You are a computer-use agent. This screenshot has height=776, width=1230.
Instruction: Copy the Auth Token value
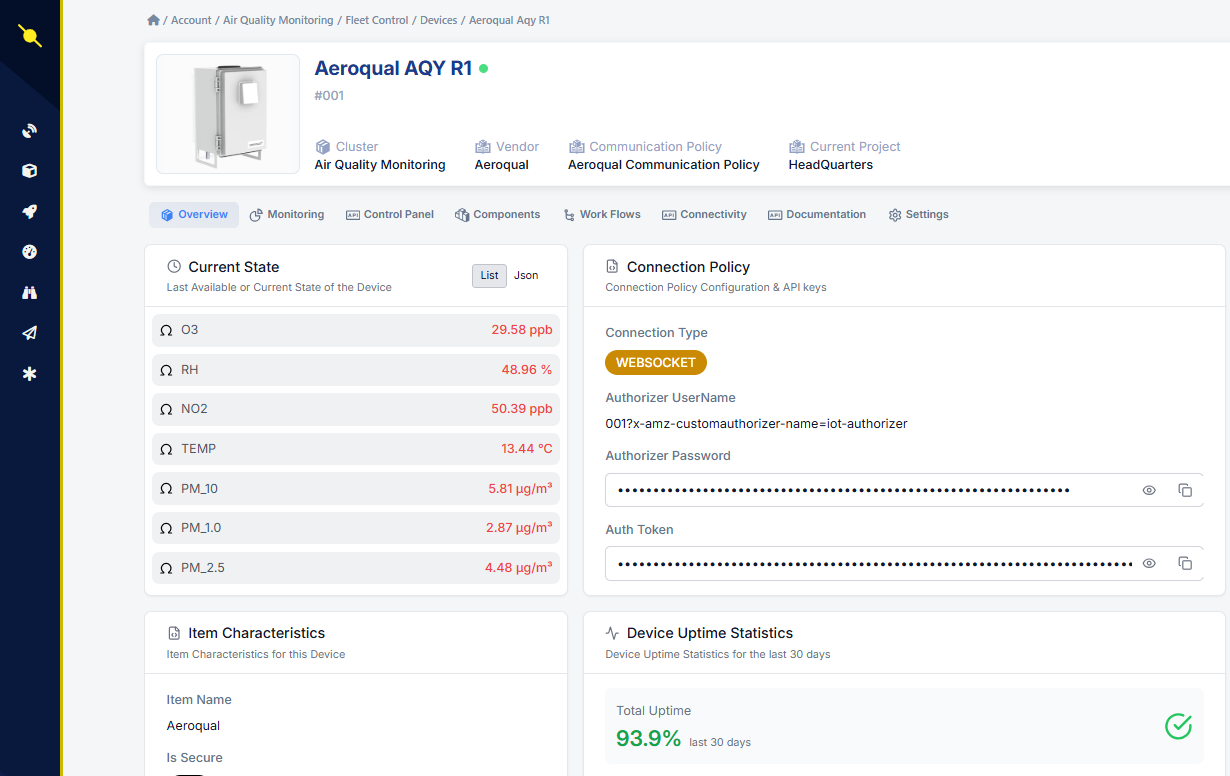[1185, 563]
